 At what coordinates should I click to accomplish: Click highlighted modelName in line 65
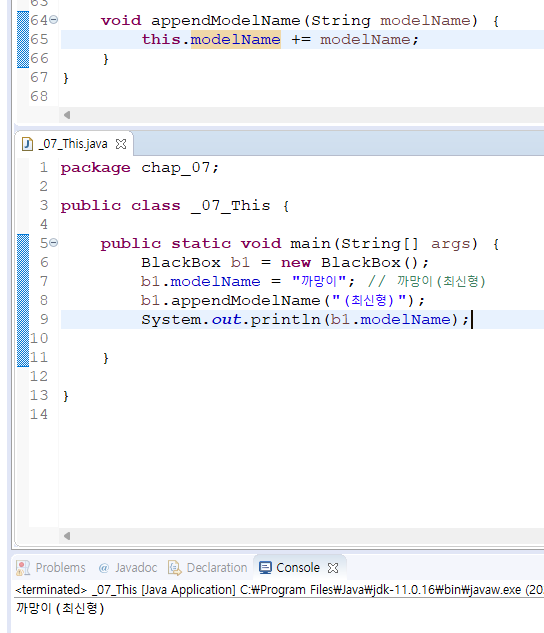236,39
